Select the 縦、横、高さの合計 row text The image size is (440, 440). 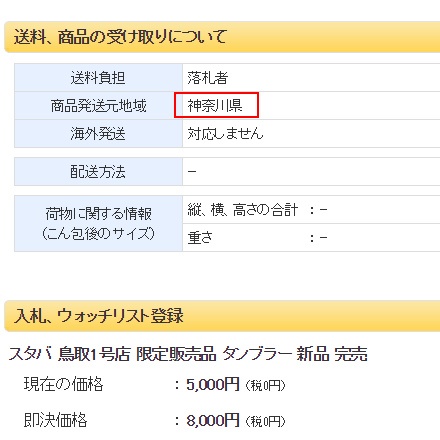257,210
